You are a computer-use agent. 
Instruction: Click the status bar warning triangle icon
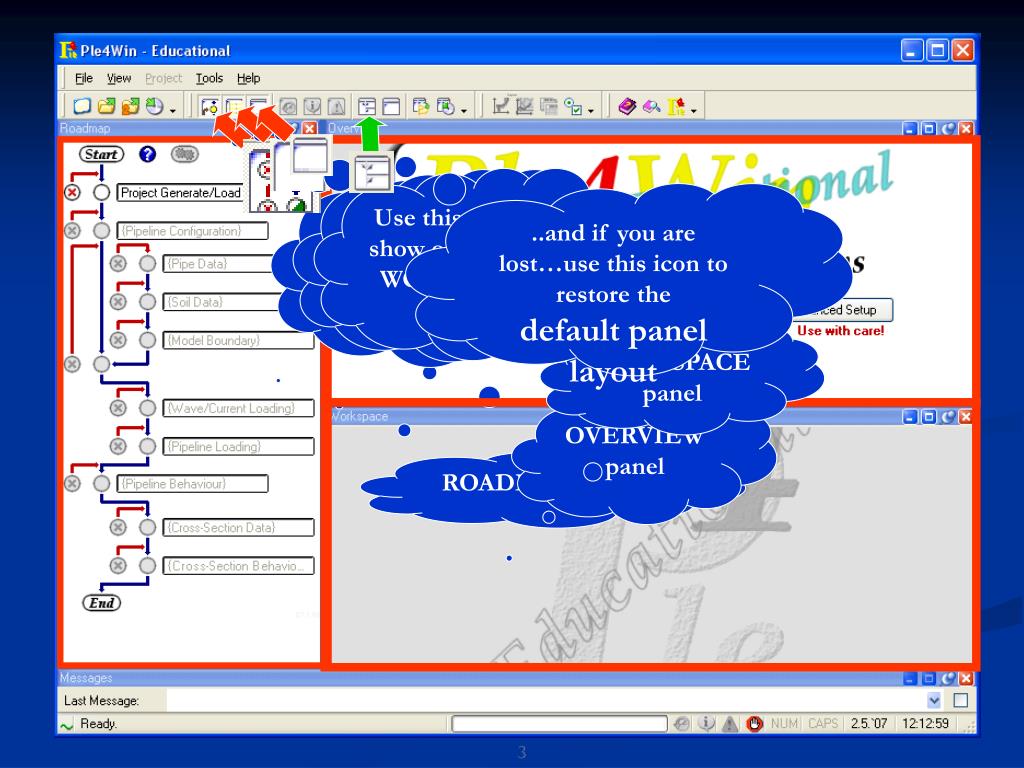(730, 724)
